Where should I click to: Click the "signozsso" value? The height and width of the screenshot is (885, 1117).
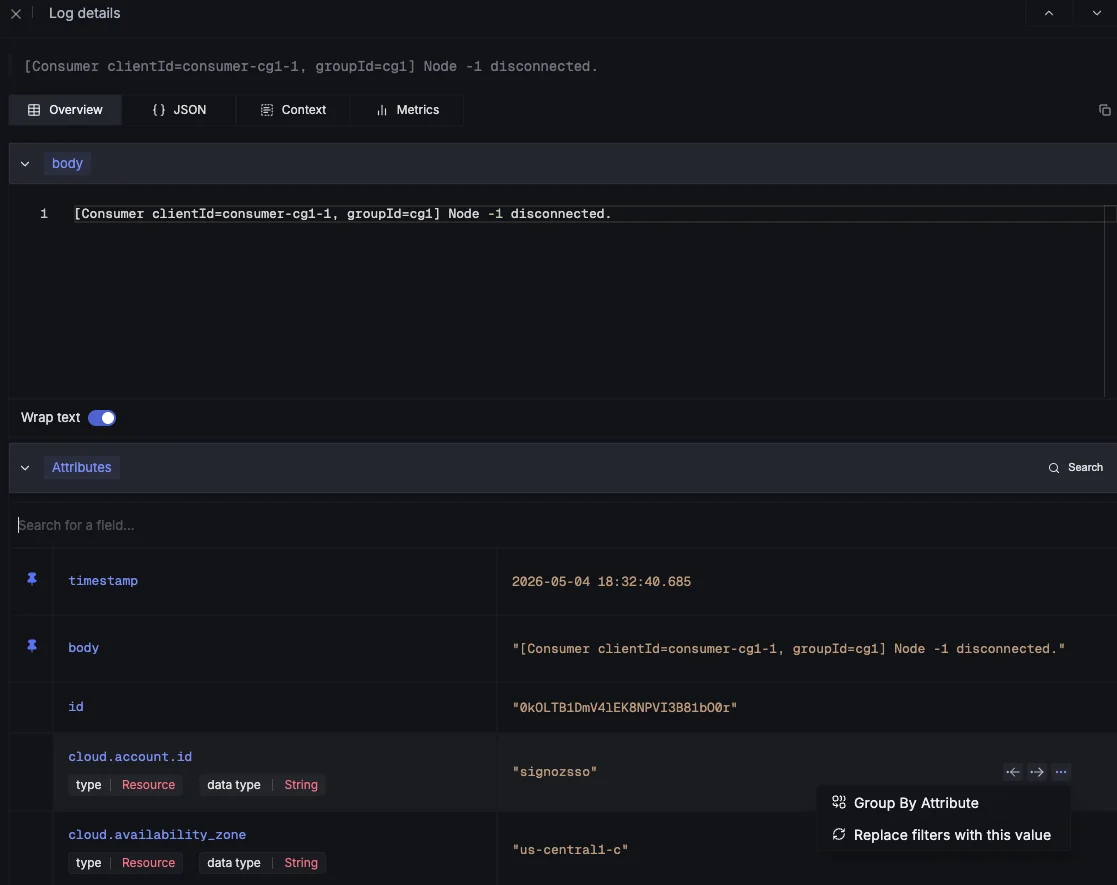tap(554, 772)
